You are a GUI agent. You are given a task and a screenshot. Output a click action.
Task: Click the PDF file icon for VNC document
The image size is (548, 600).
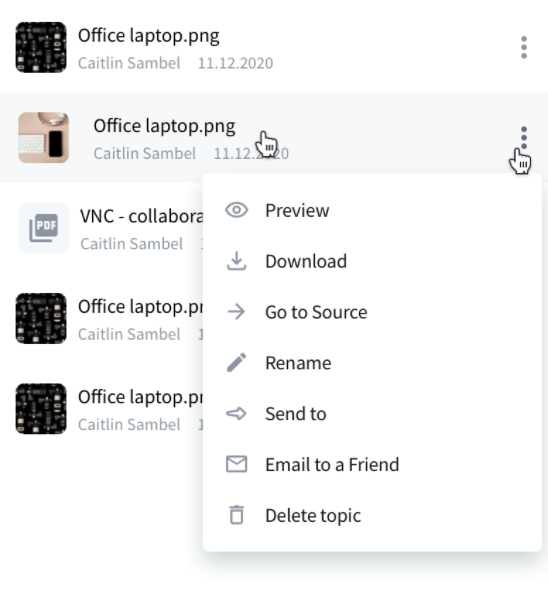pos(44,228)
